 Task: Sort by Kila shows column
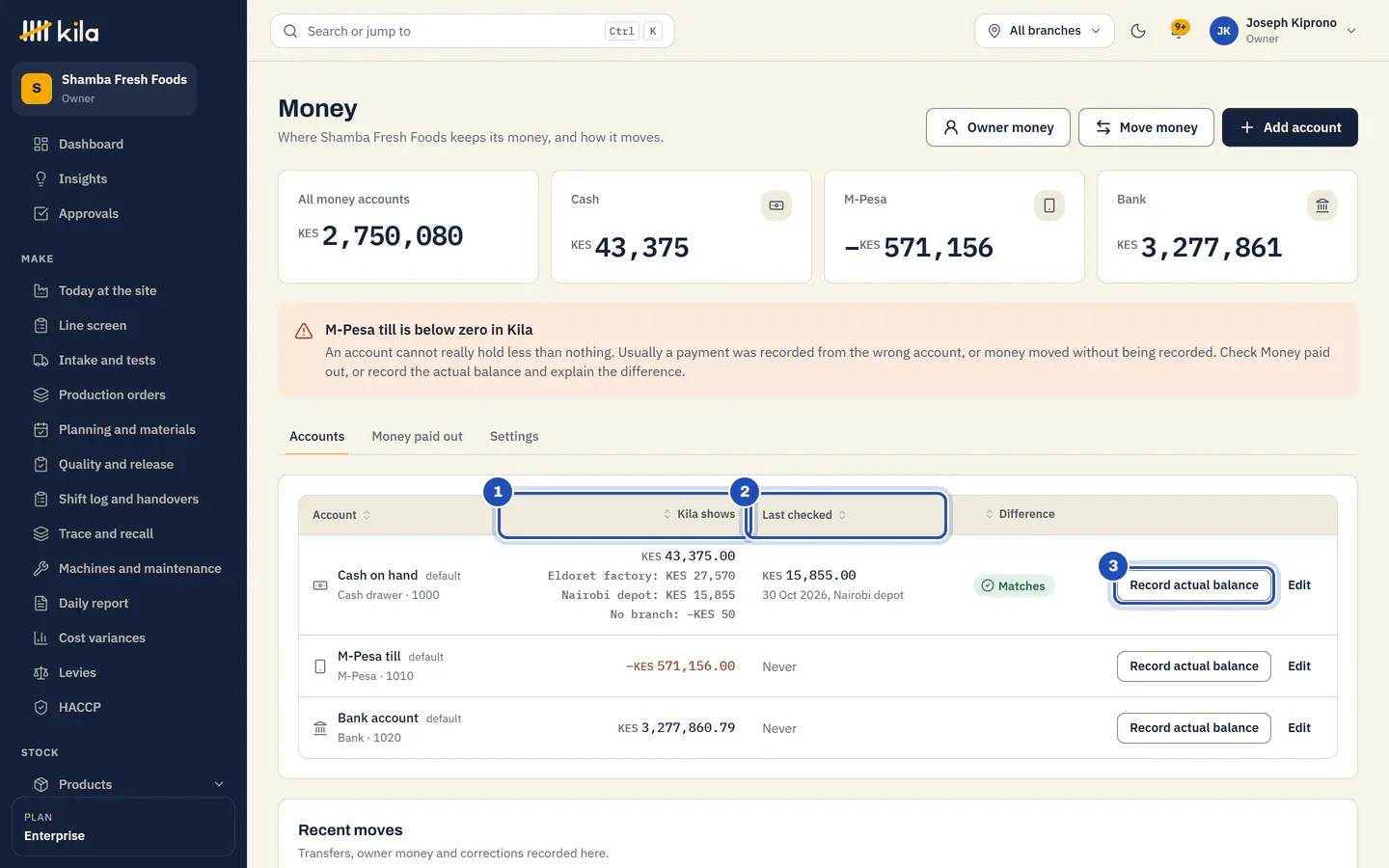tap(699, 514)
